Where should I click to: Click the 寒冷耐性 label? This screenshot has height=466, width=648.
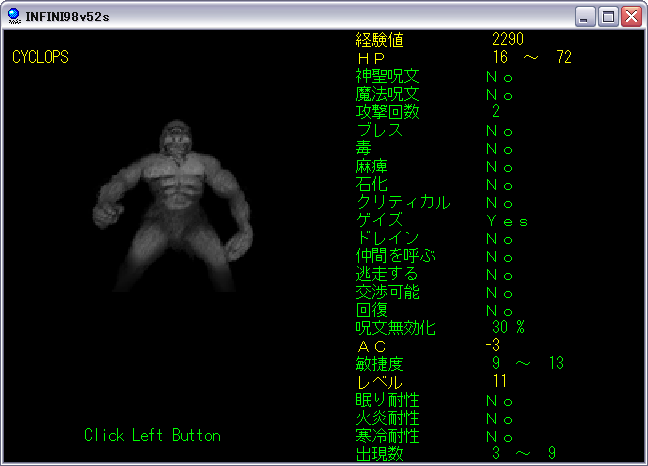pyautogui.click(x=387, y=436)
